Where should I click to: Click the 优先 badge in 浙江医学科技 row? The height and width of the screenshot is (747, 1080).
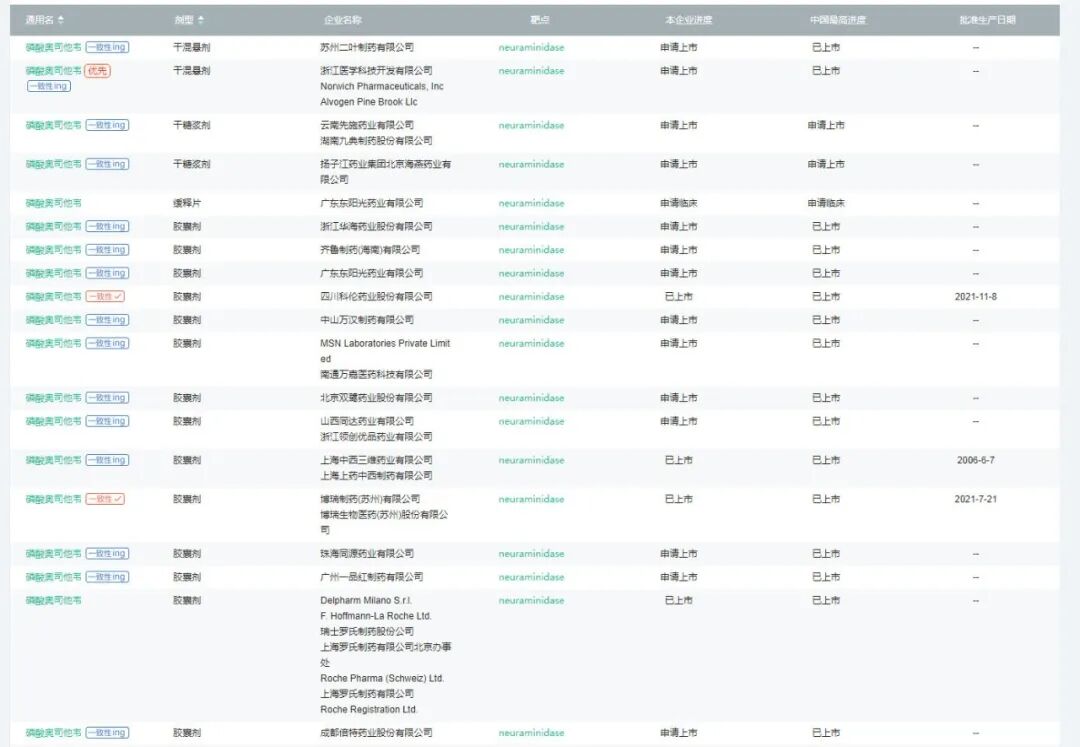pos(97,70)
